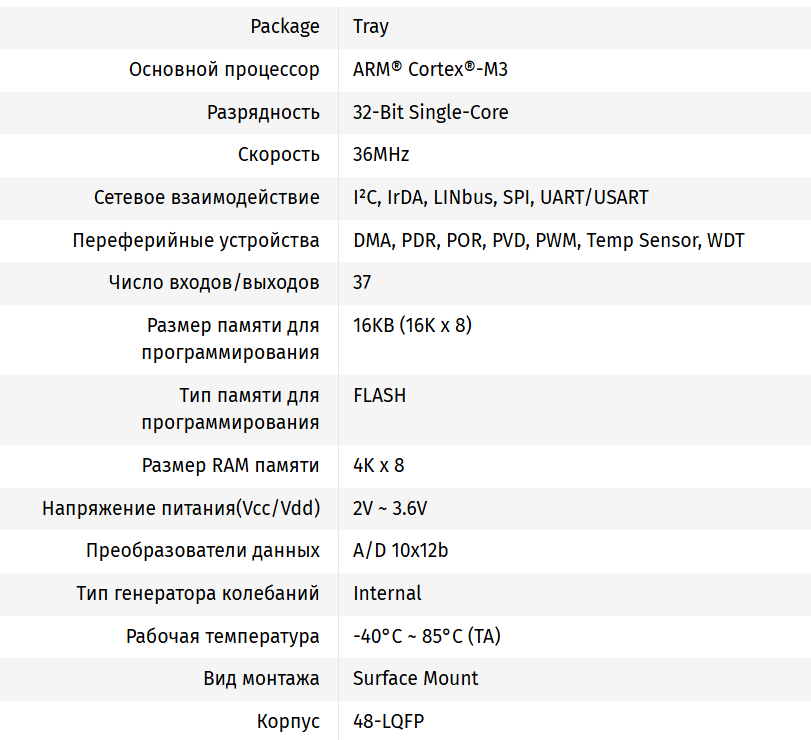Click the "36MHz" speed value

[381, 155]
